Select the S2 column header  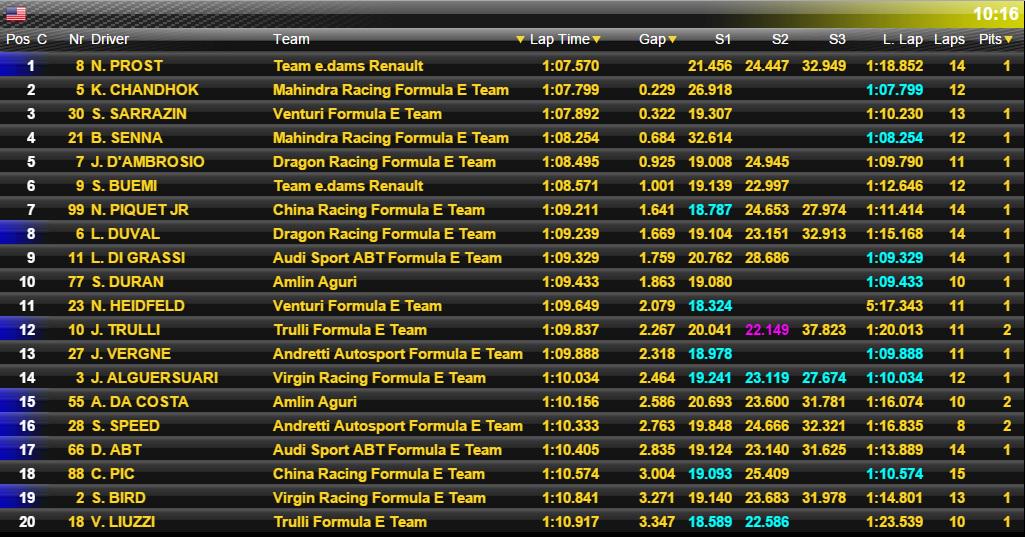[780, 39]
